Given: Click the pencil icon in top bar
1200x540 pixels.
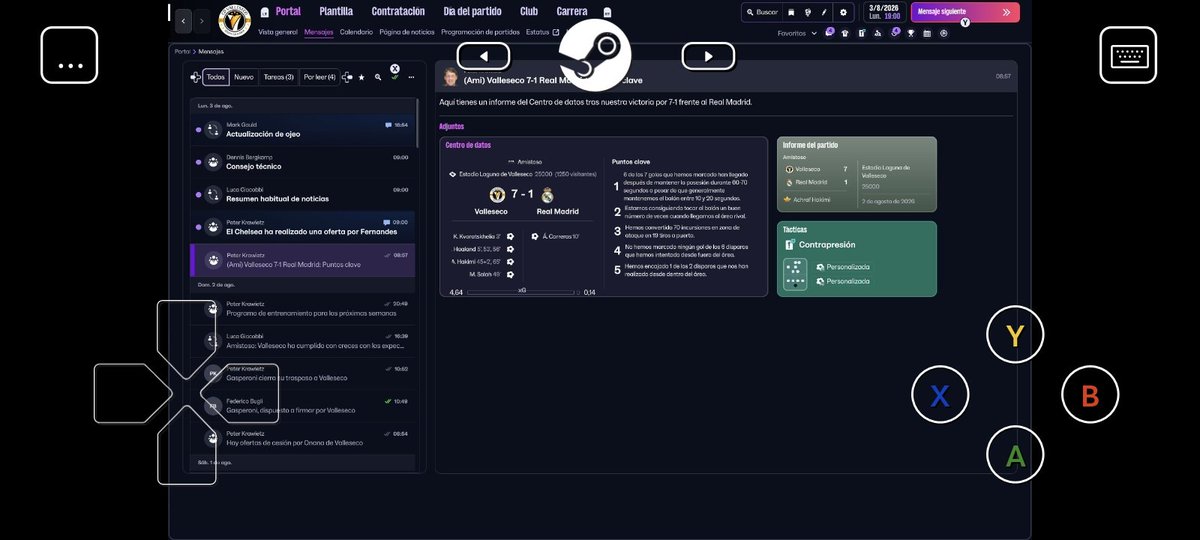Looking at the screenshot, I should pyautogui.click(x=824, y=12).
